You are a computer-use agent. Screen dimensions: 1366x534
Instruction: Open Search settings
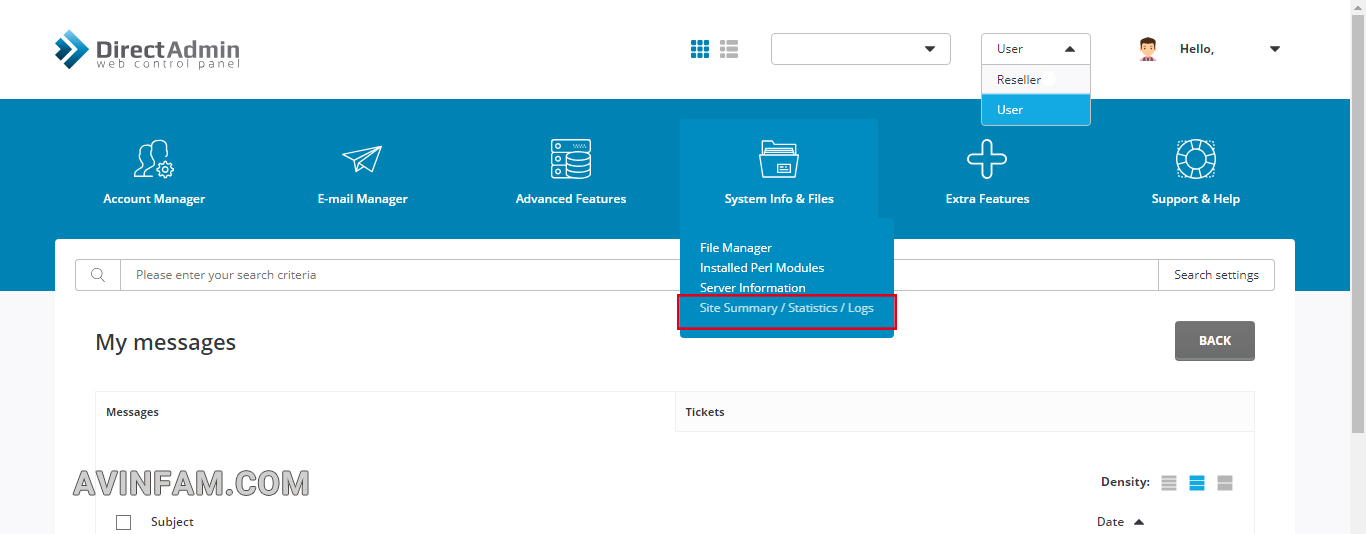pyautogui.click(x=1216, y=275)
